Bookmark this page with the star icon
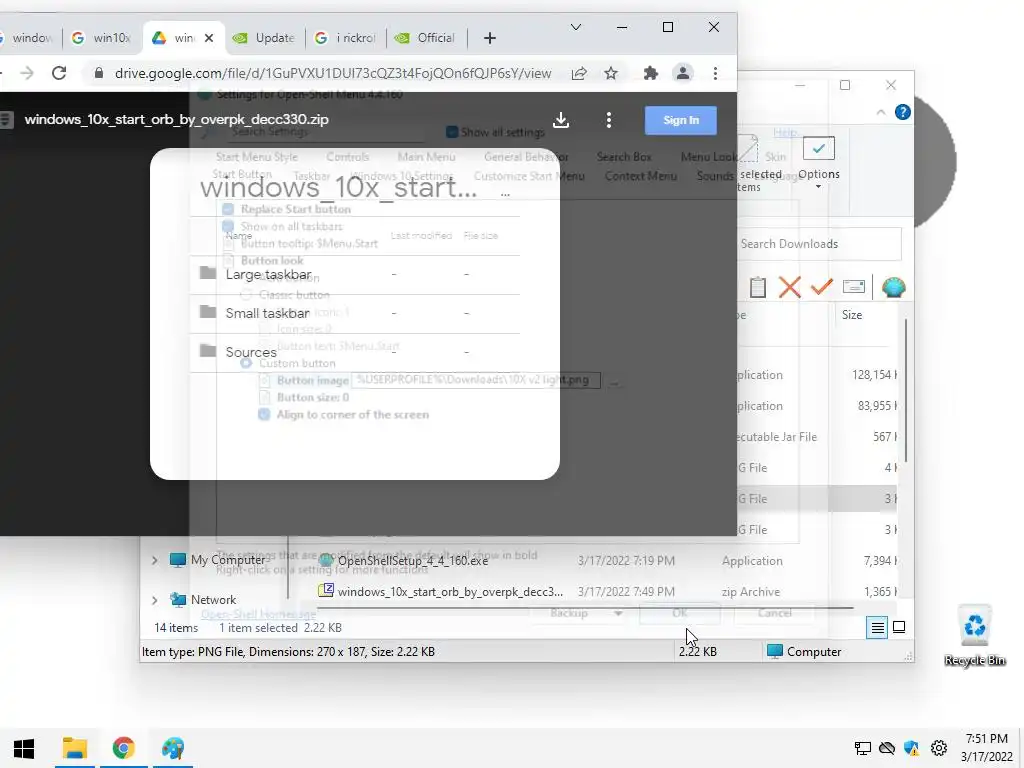The image size is (1024, 768). coord(611,73)
